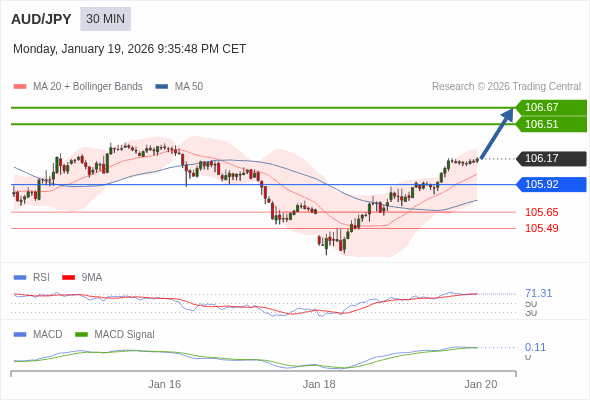Click the MA 20 + Bollinger Bands red swatch
Image resolution: width=590 pixels, height=400 pixels.
pyautogui.click(x=20, y=87)
